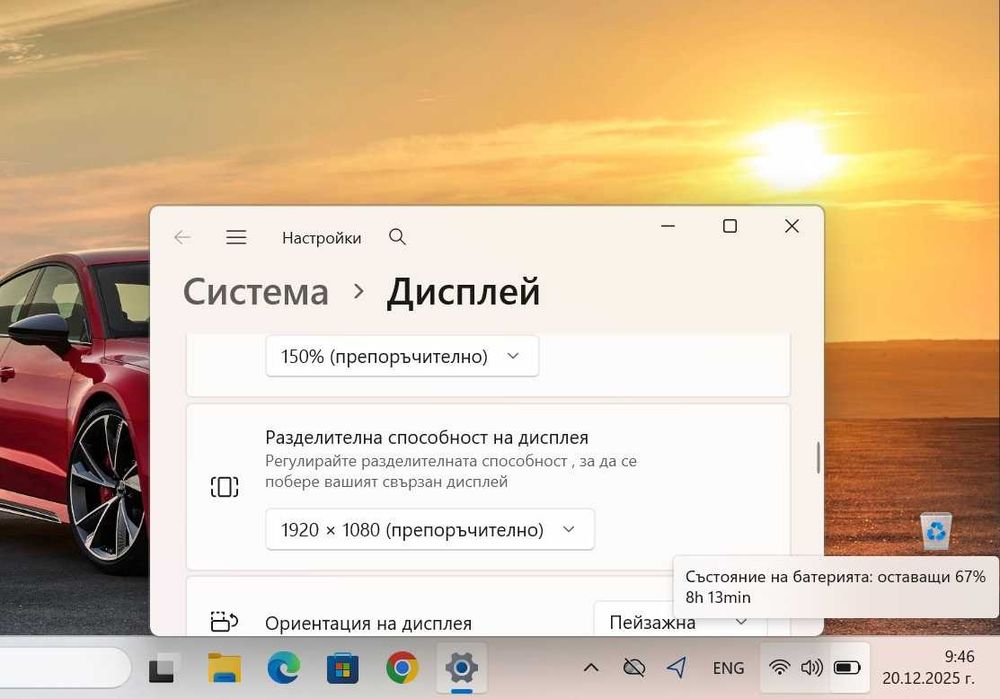The width and height of the screenshot is (1000, 699).
Task: Click the Система breadcrumb link
Action: click(256, 292)
